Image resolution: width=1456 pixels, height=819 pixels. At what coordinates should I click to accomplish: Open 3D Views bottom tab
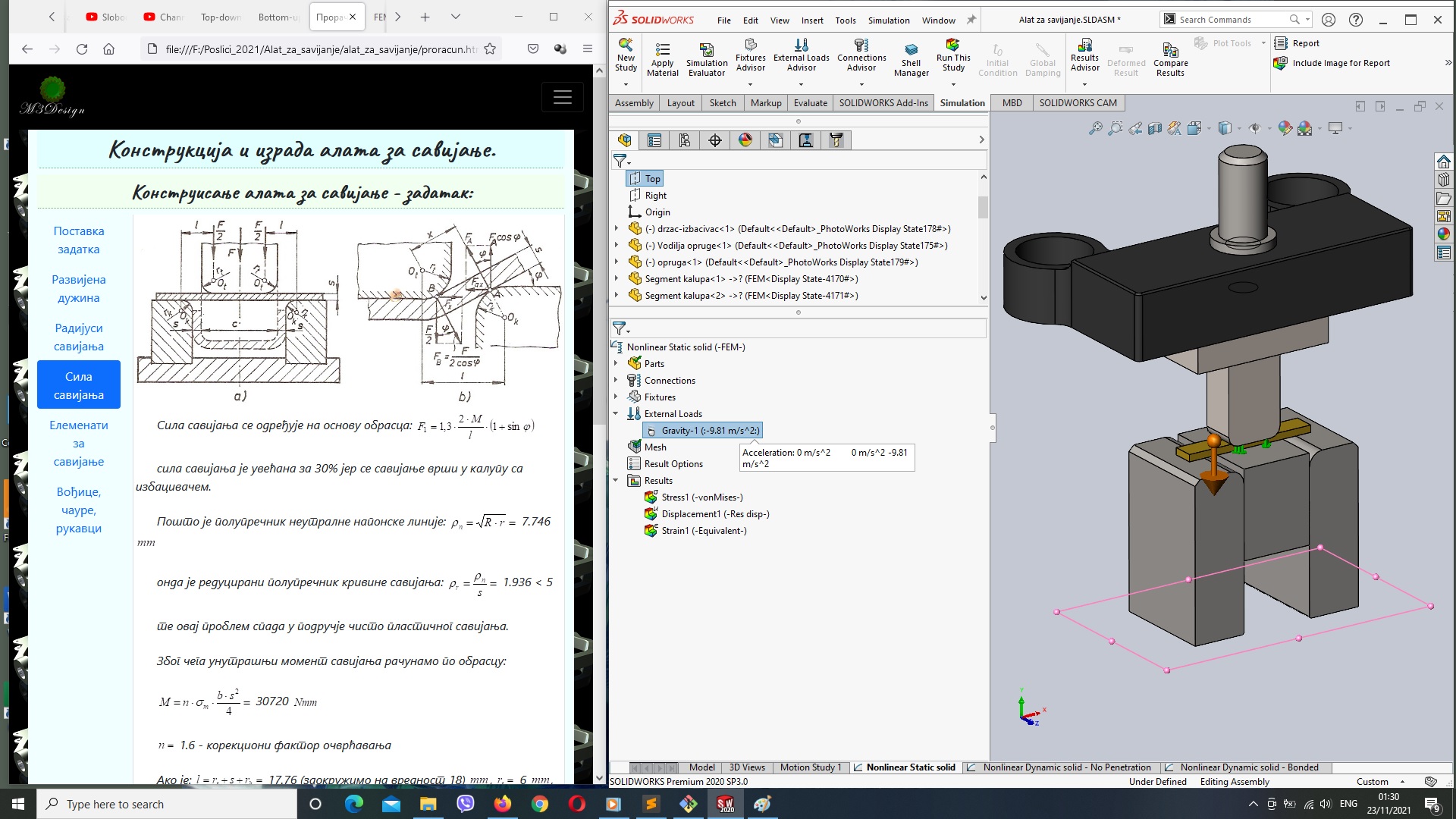click(x=746, y=767)
